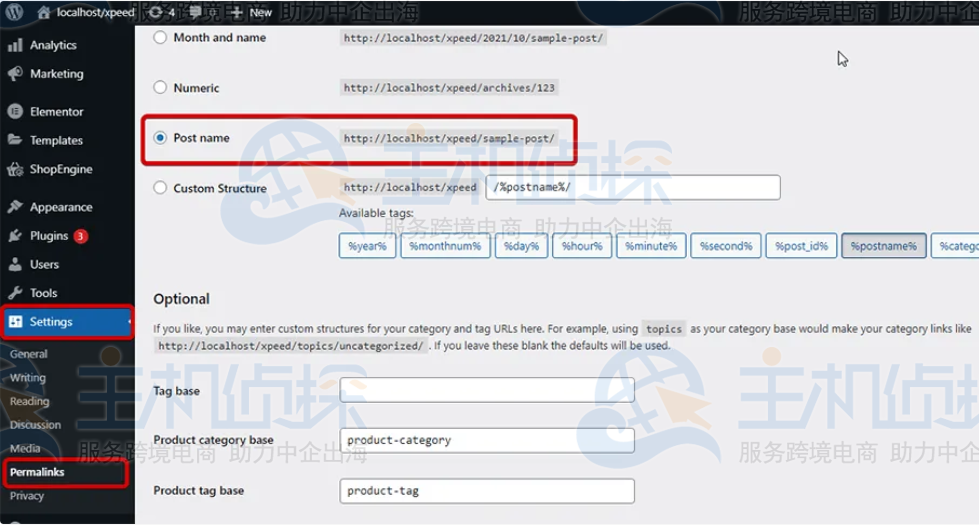Click the Plugins update count badge
979x525 pixels.
coord(81,236)
